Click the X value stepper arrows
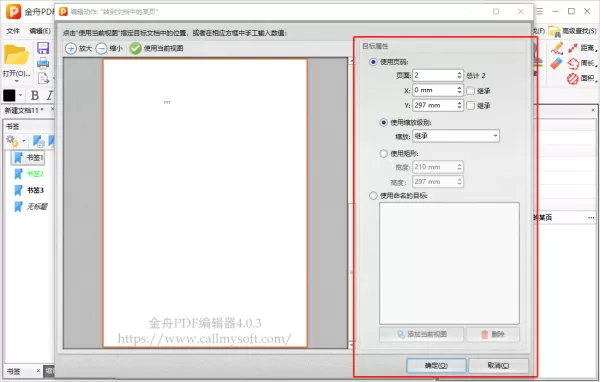600x382 pixels. (x=460, y=90)
